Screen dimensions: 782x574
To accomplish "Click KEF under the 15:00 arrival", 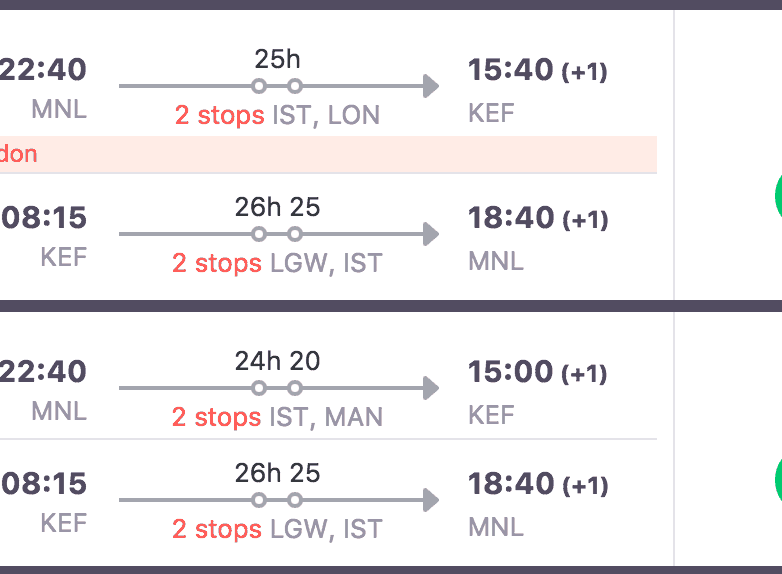I will [491, 414].
